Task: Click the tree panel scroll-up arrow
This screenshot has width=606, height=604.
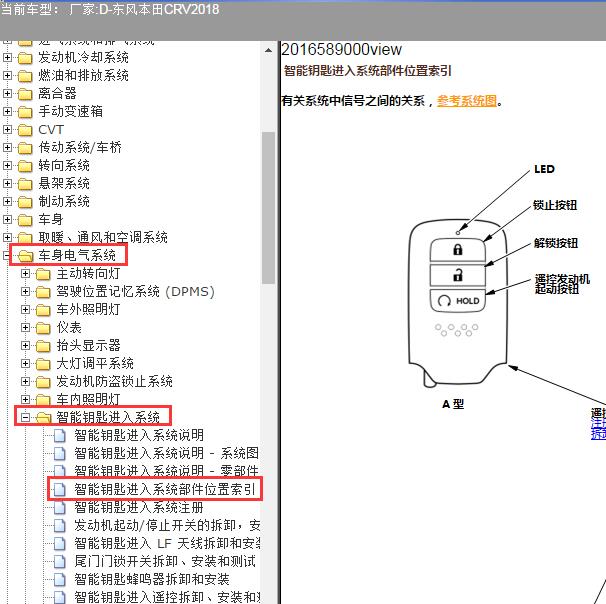Action: coord(268,51)
